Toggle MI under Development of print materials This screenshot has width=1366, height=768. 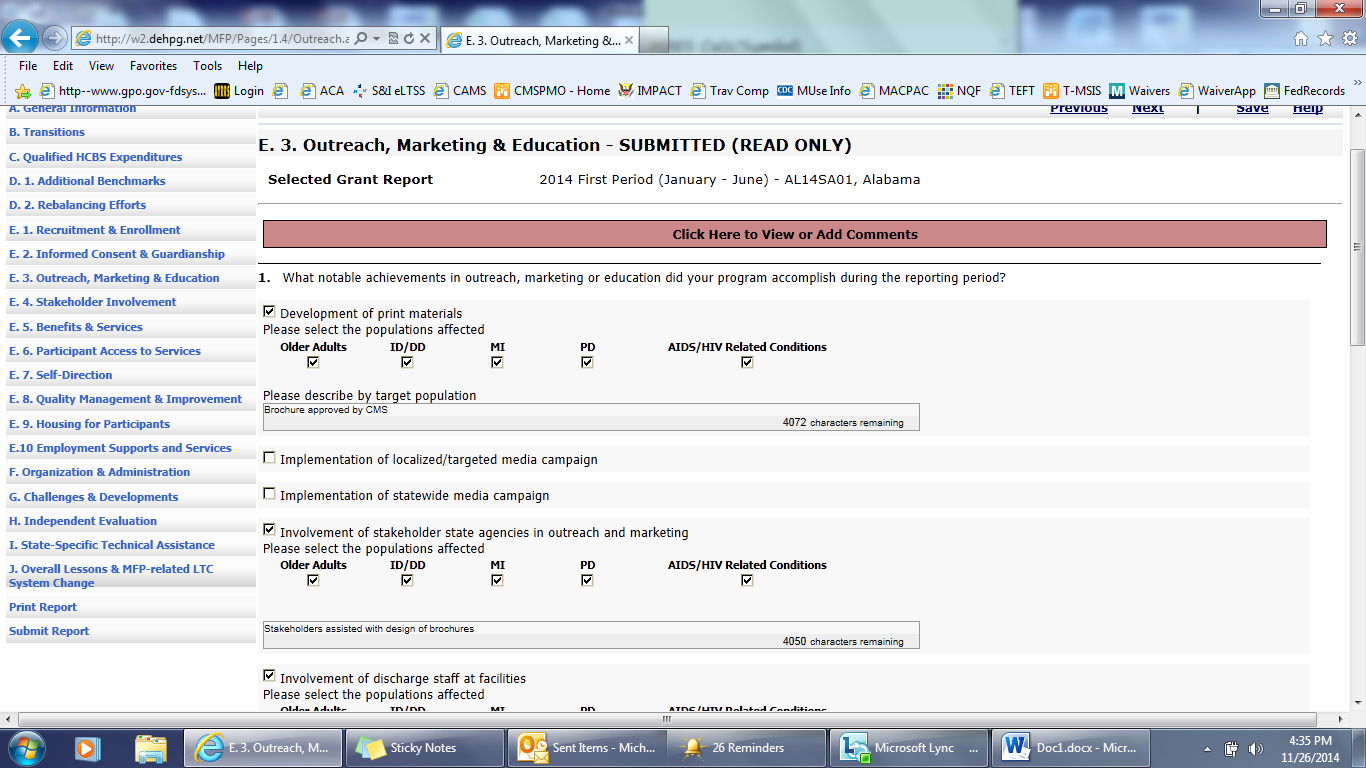pyautogui.click(x=497, y=362)
